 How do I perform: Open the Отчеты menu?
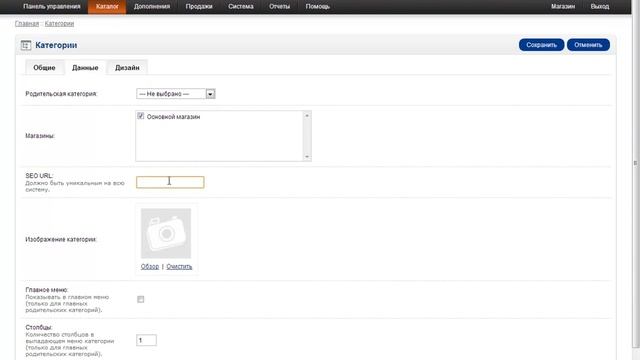(x=280, y=7)
